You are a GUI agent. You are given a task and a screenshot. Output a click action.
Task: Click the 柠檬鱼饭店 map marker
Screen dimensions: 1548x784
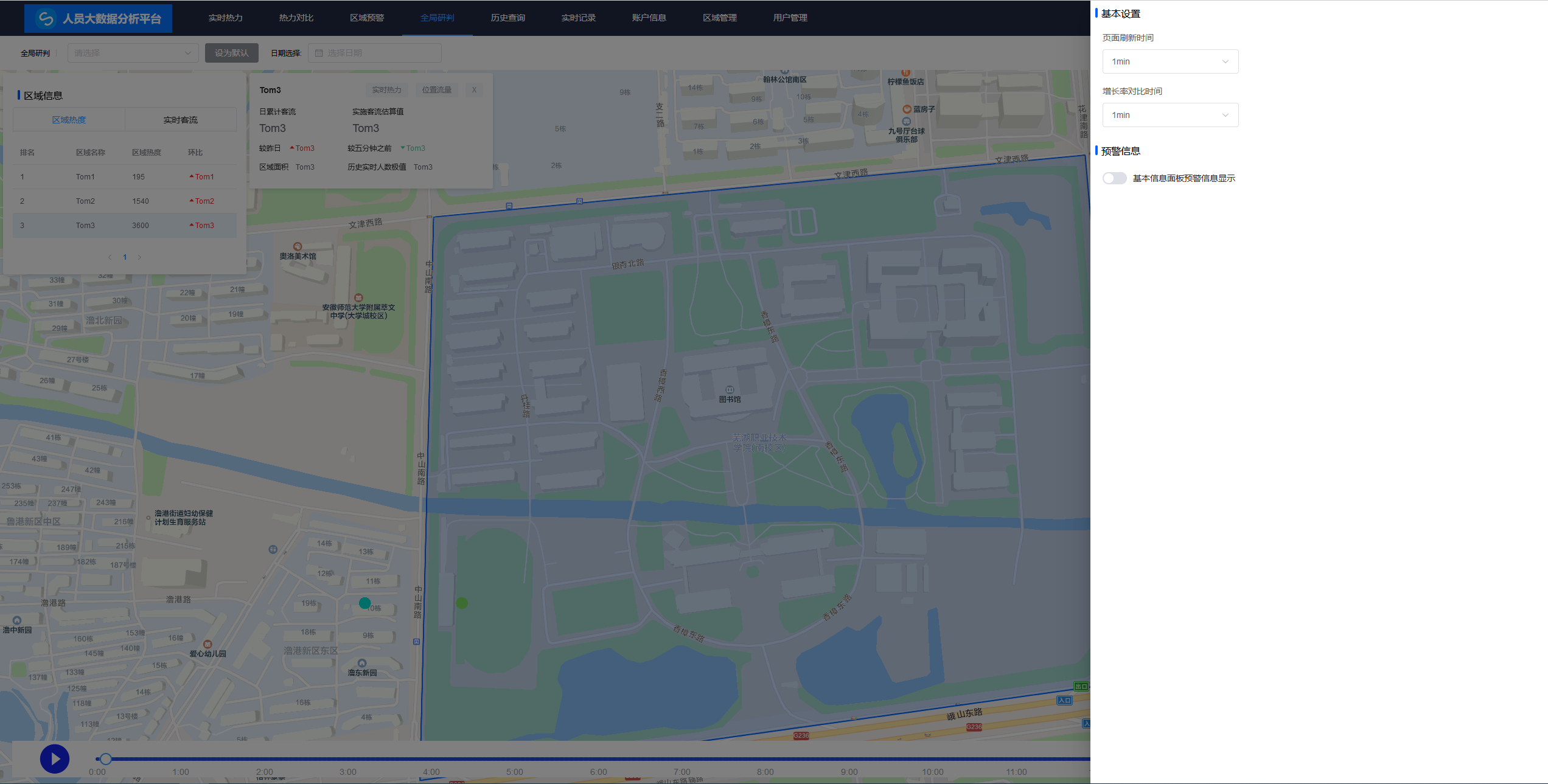pyautogui.click(x=905, y=72)
